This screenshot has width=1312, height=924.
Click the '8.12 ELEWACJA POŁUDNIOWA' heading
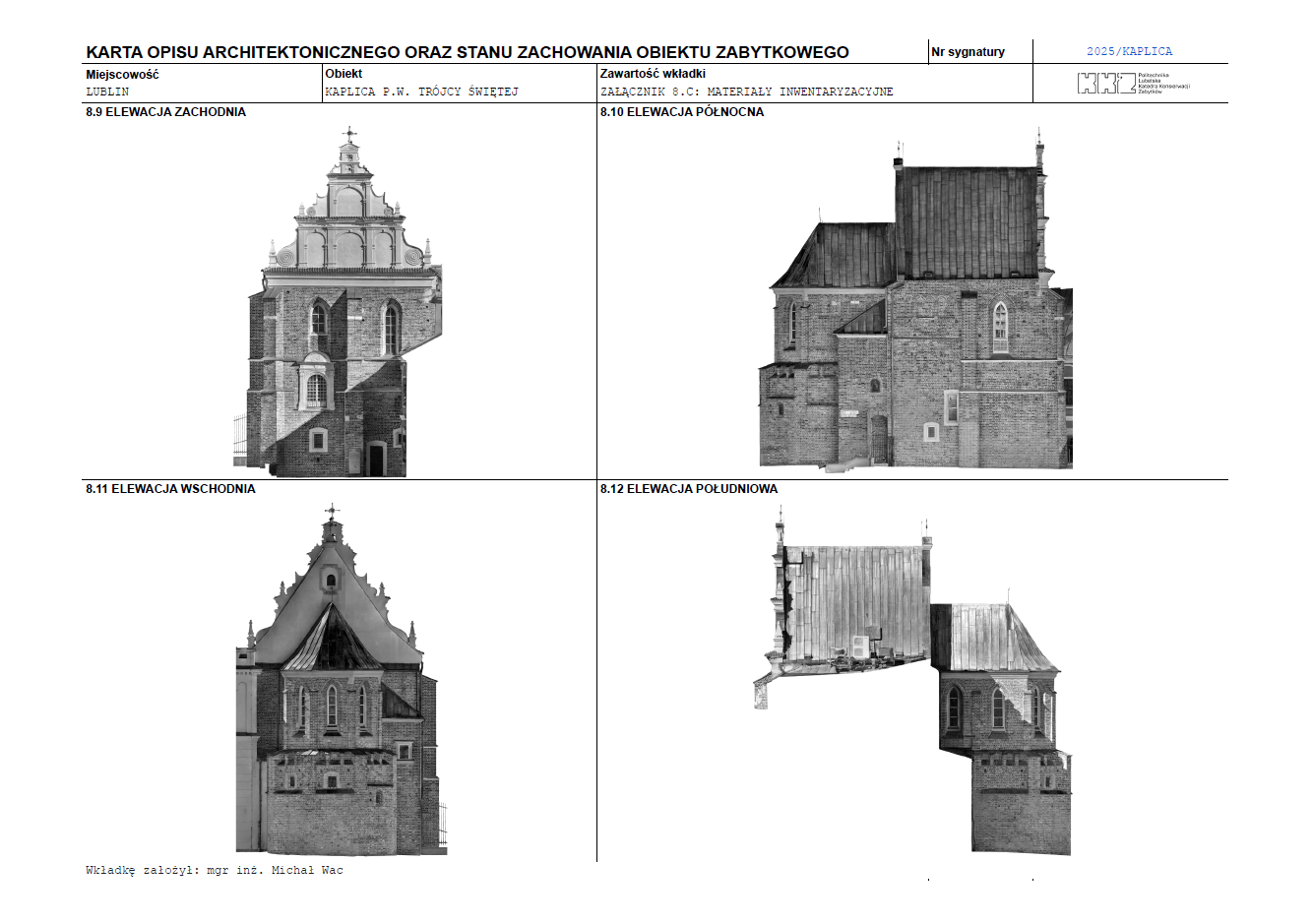tap(689, 489)
